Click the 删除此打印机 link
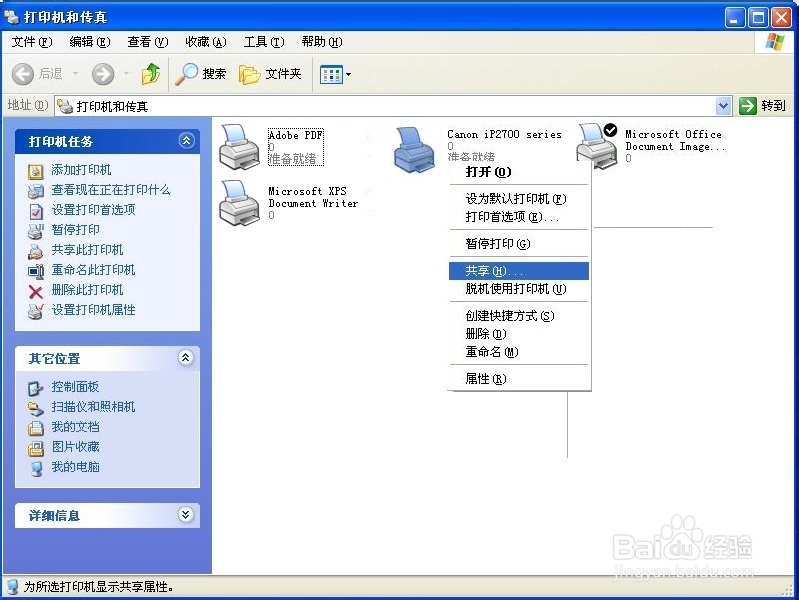The image size is (799, 600). coord(87,290)
